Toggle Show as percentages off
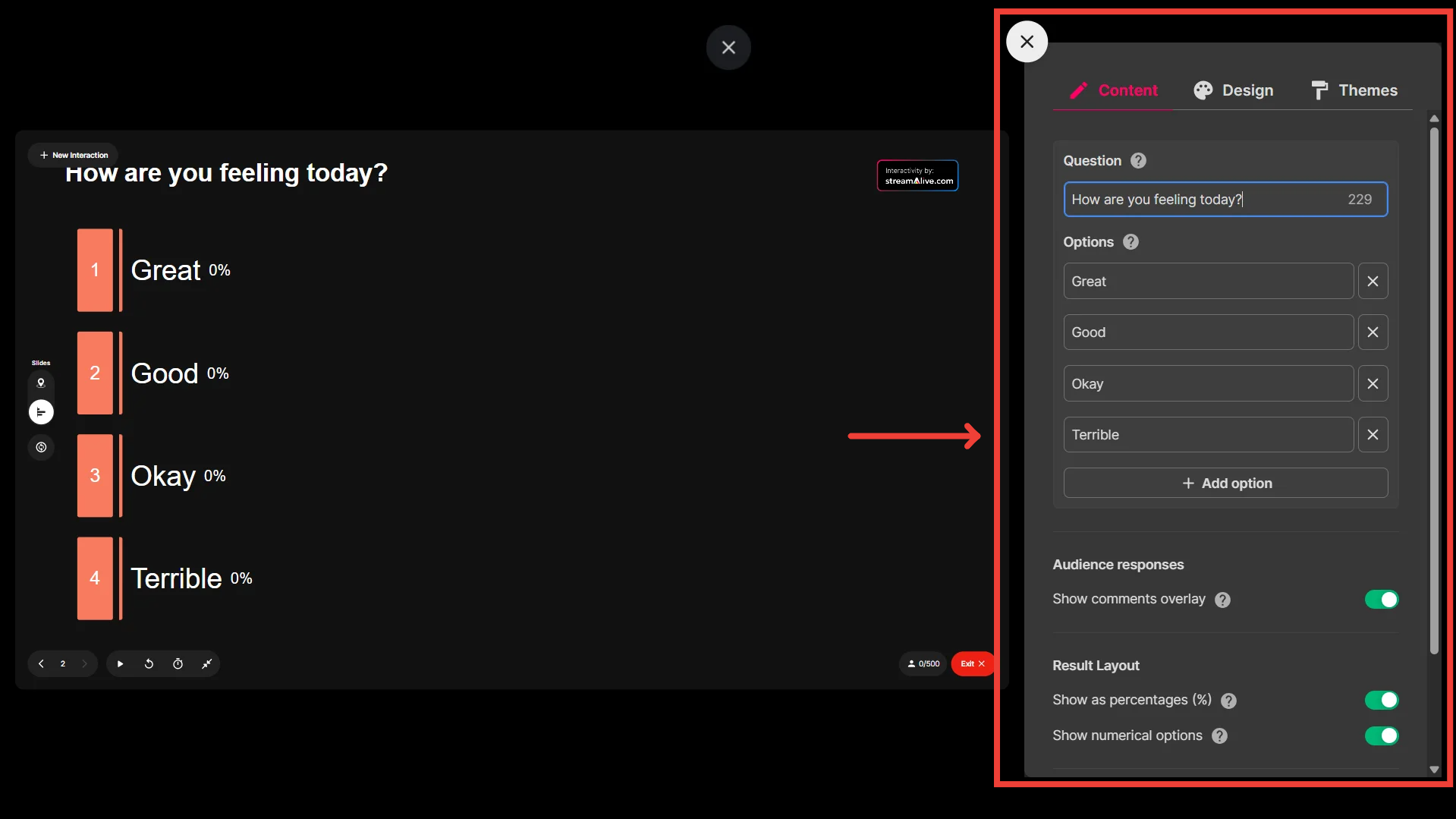Screen dimensions: 1456x819 click(1381, 701)
